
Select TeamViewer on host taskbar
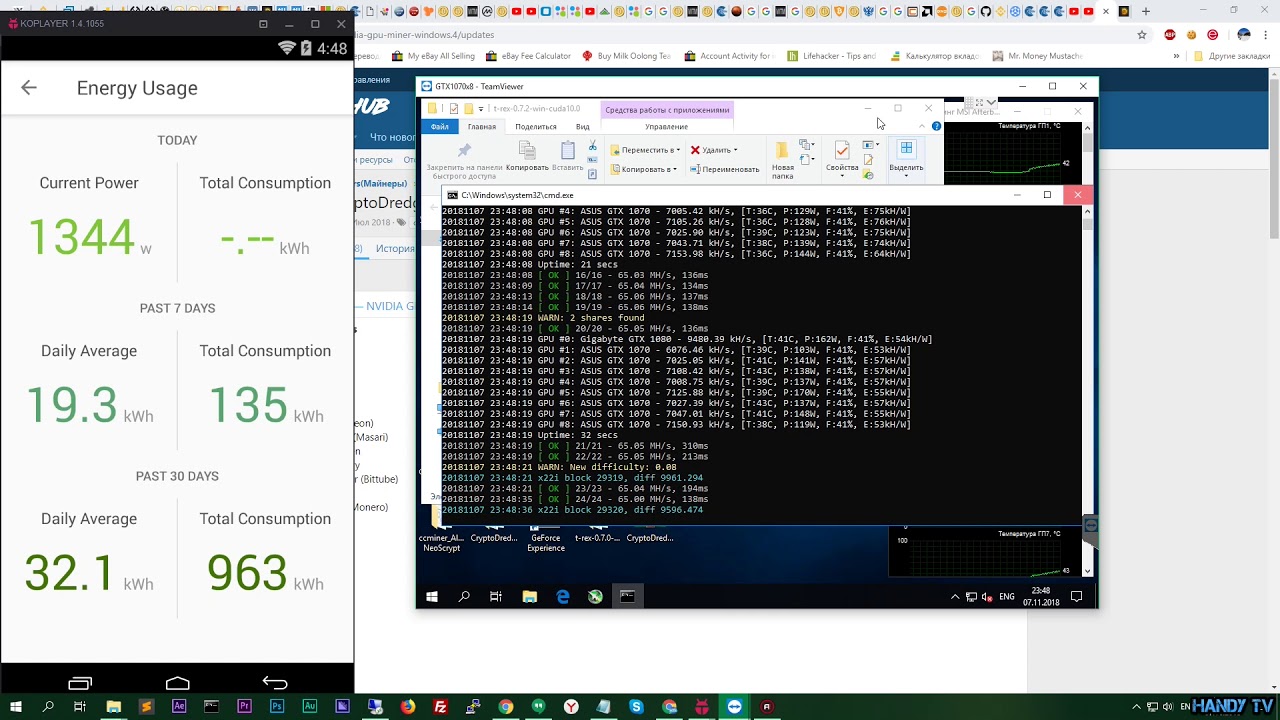[735, 707]
